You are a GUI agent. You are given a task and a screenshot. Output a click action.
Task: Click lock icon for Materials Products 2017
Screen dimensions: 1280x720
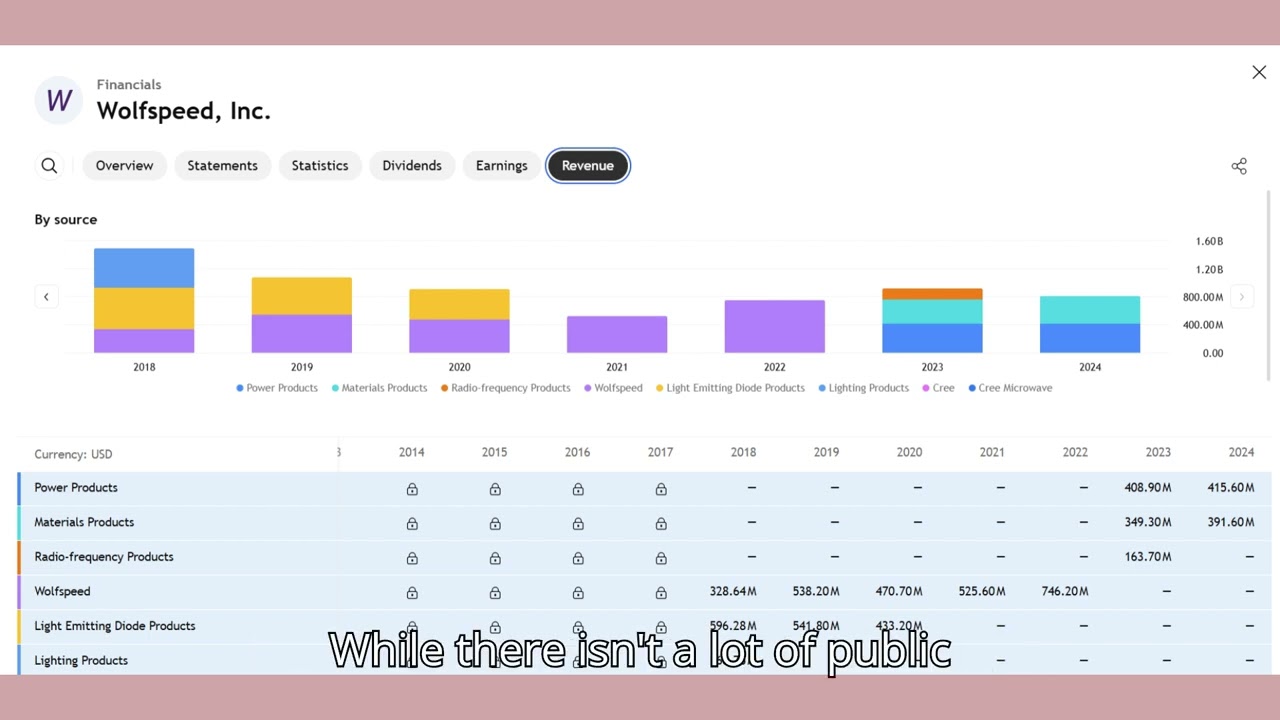click(661, 523)
